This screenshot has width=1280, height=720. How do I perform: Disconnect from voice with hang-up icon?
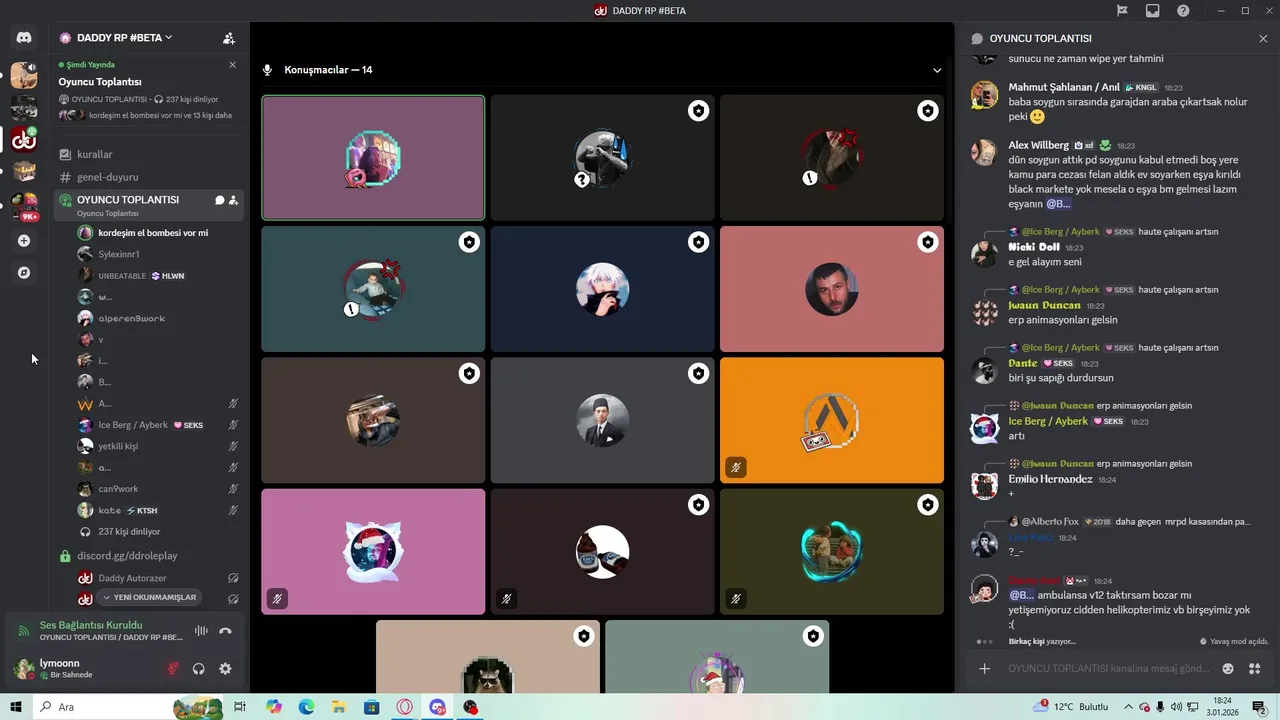pyautogui.click(x=226, y=631)
